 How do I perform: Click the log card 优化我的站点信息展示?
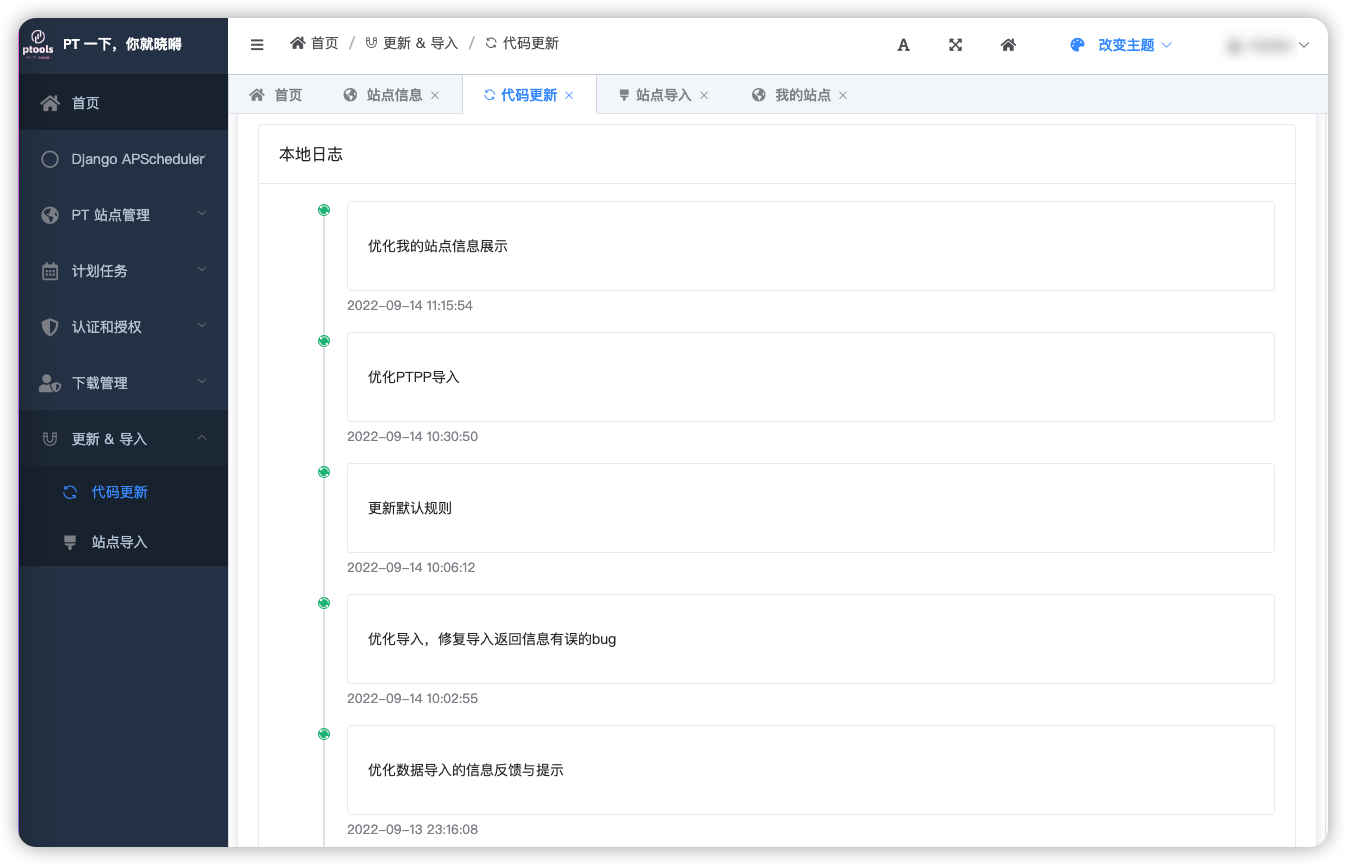pos(810,246)
